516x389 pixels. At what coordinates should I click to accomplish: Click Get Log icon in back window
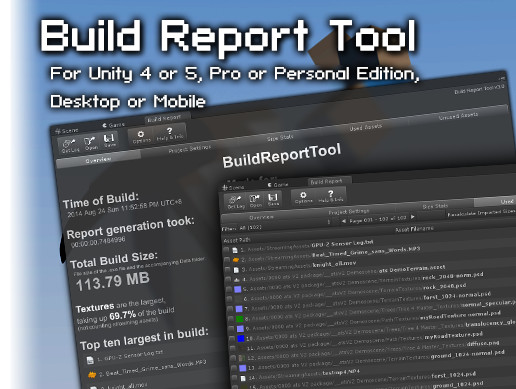[69, 145]
